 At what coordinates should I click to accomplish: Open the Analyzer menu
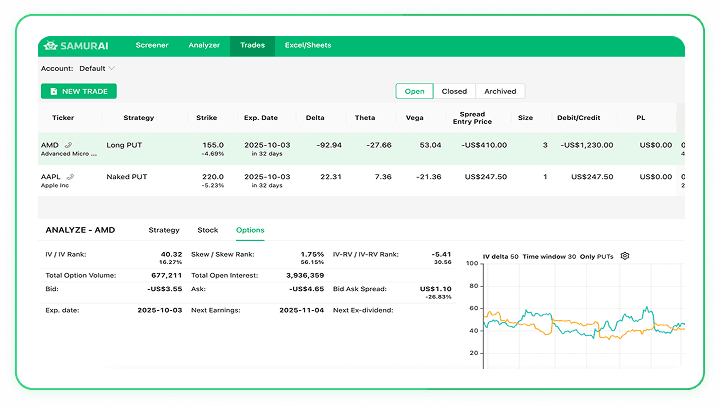point(204,45)
